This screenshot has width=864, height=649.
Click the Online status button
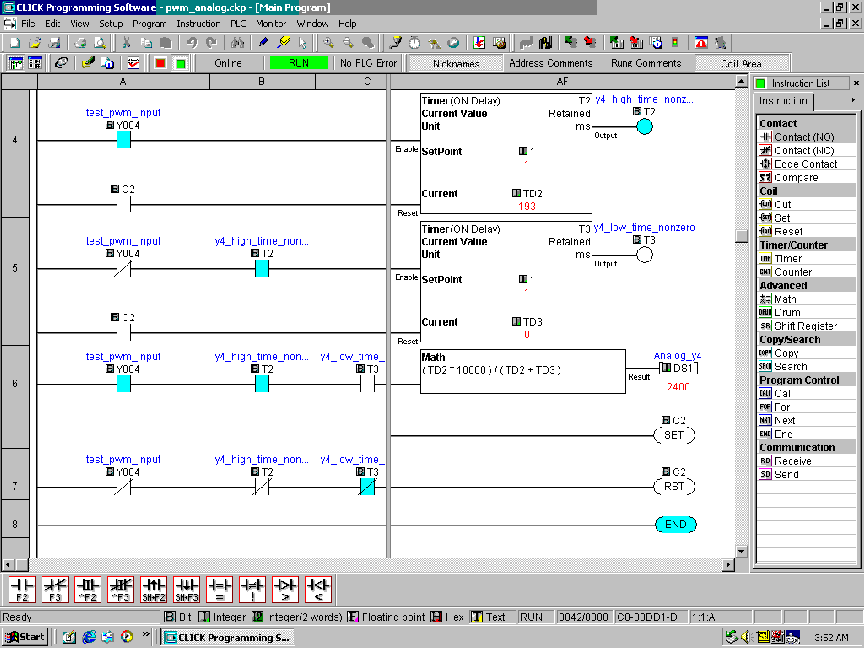tap(228, 63)
